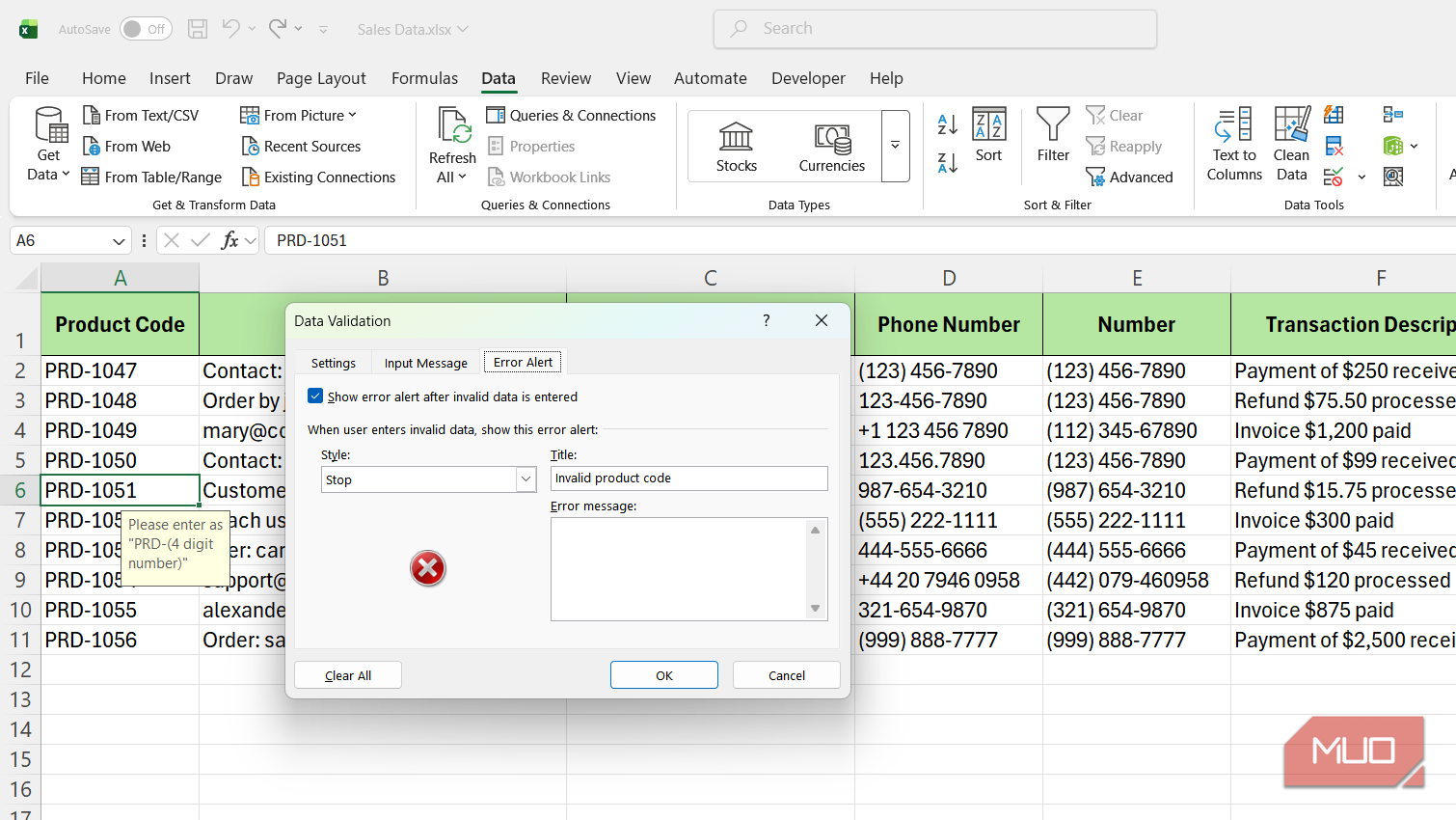Open the Sort dialog

989,135
